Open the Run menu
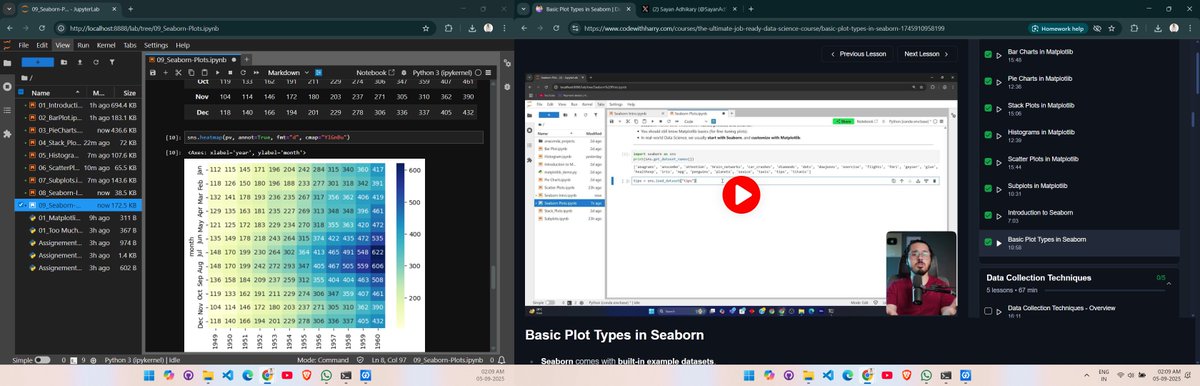 [83, 45]
